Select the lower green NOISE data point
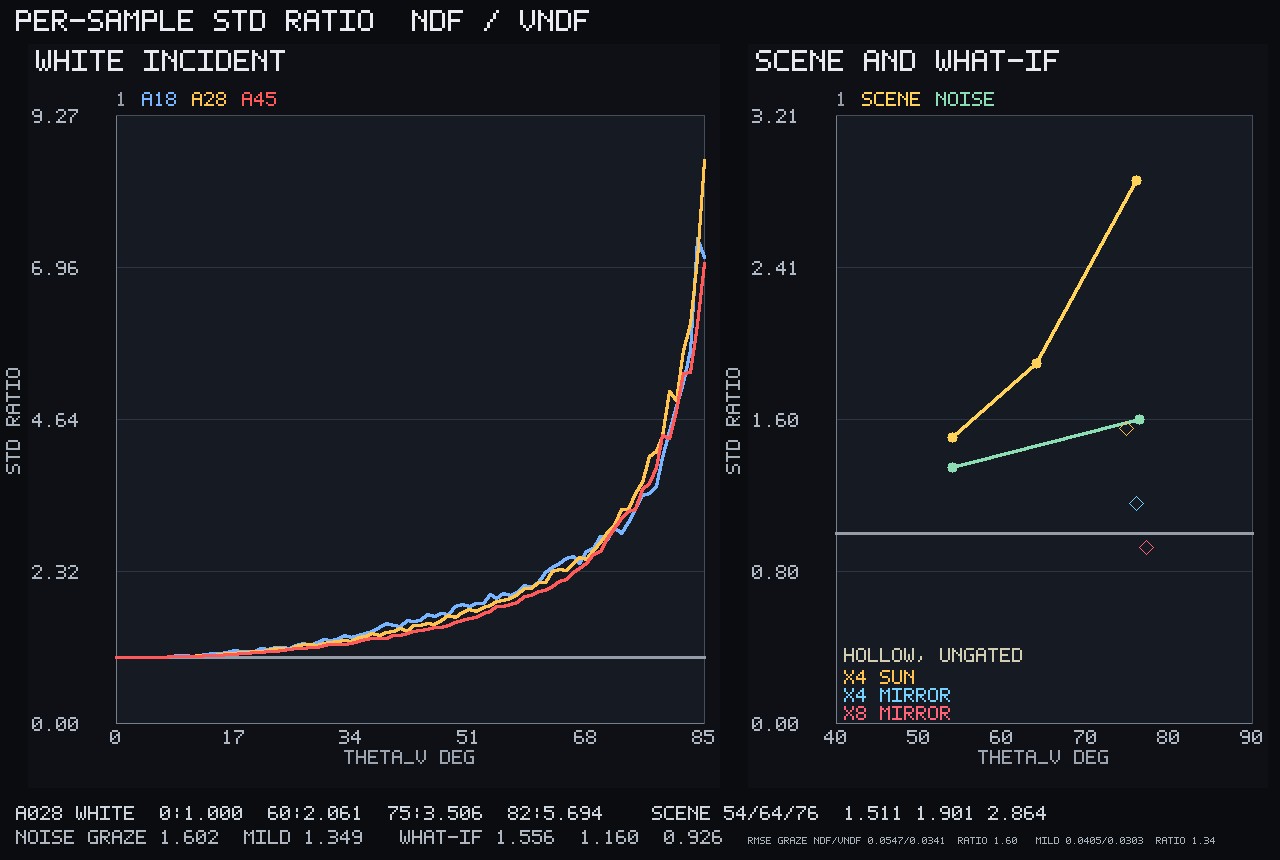Image resolution: width=1280 pixels, height=860 pixels. coord(952,467)
